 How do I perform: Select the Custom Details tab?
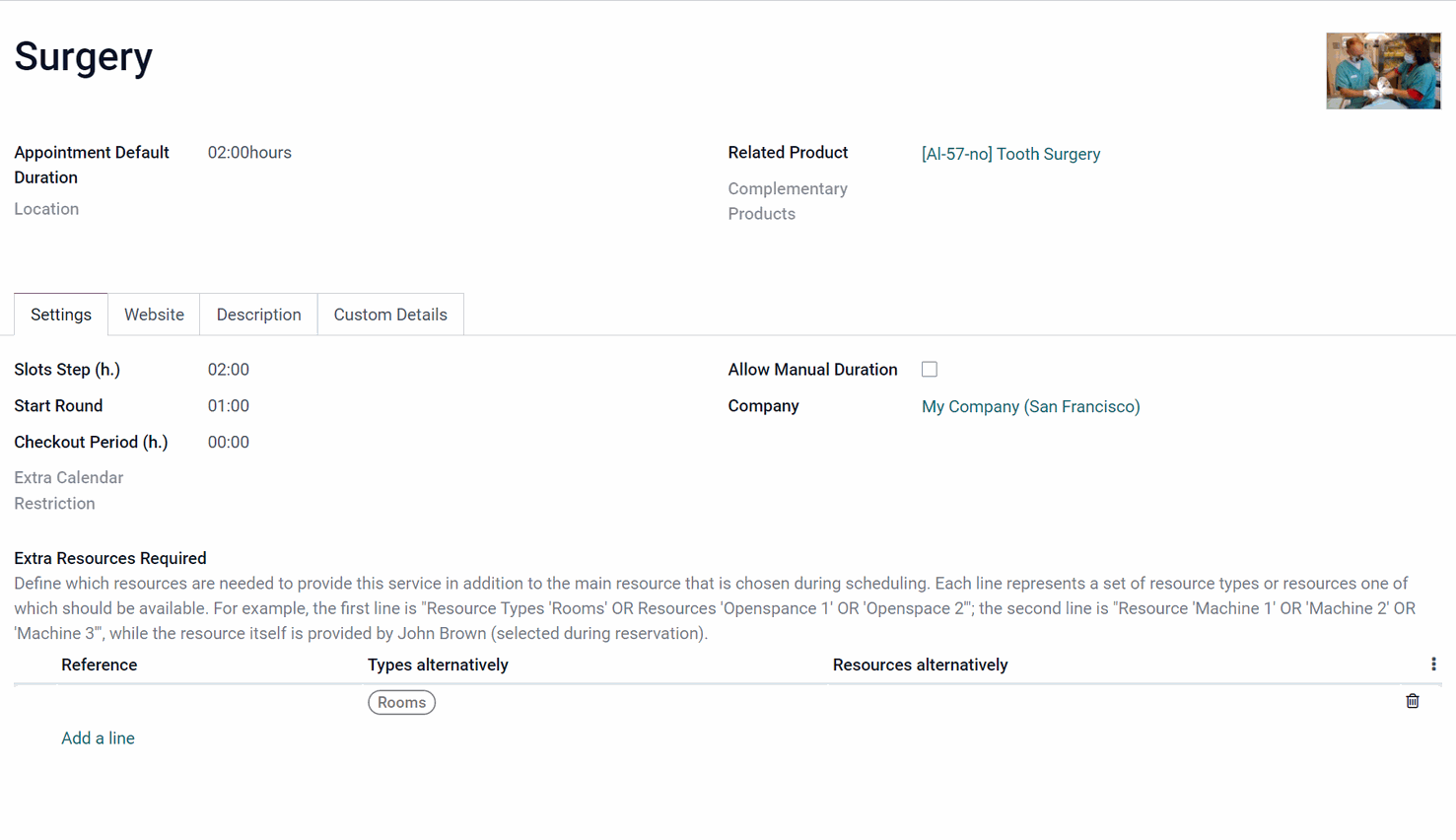[x=390, y=315]
